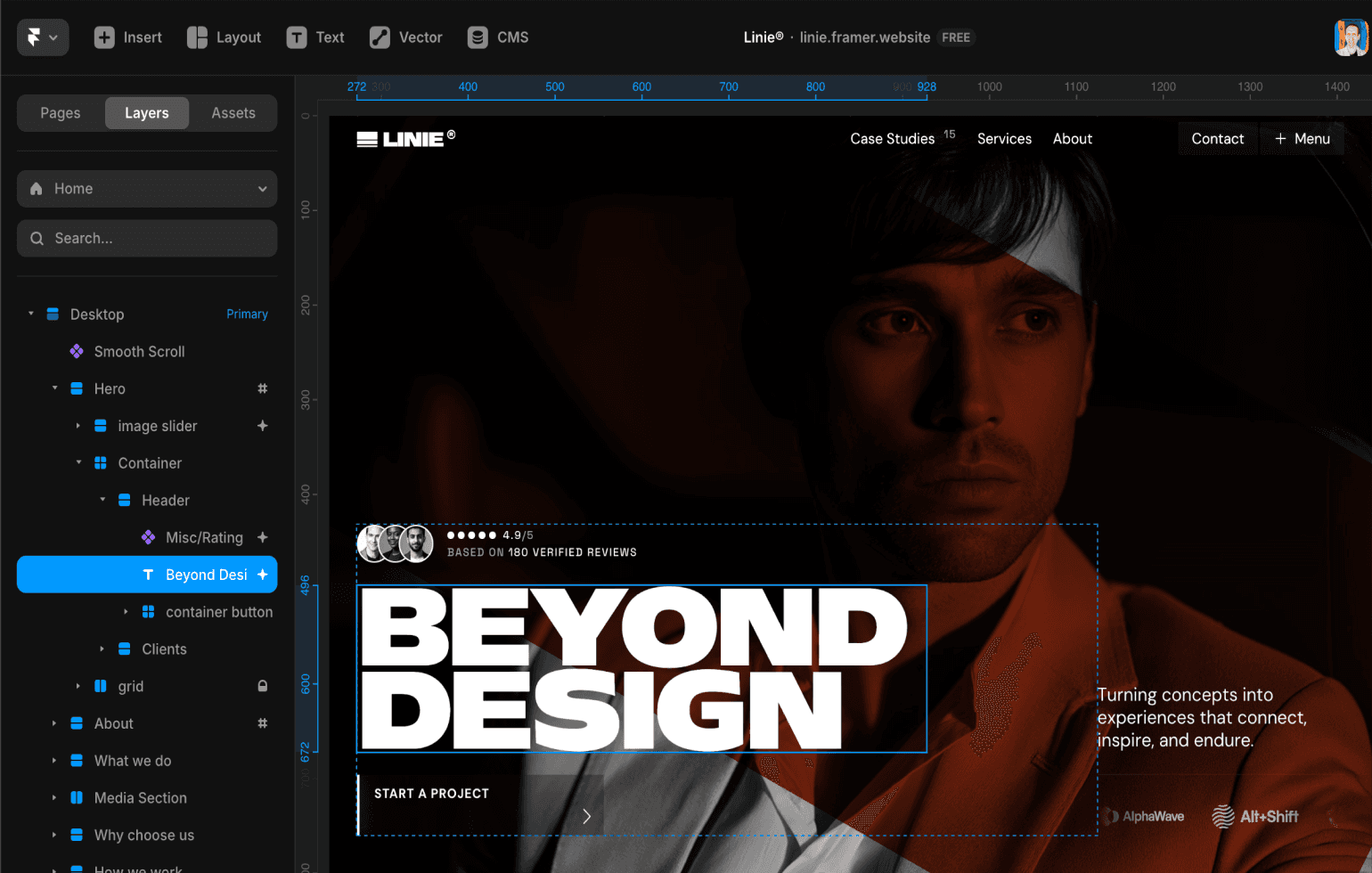Click the hash icon on Hero layer

[x=263, y=389]
